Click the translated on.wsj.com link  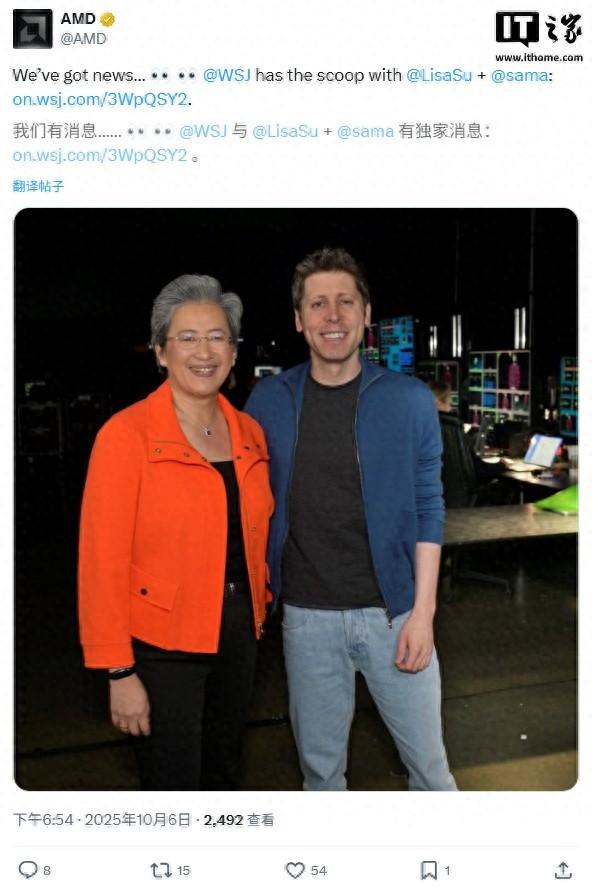click(x=100, y=156)
